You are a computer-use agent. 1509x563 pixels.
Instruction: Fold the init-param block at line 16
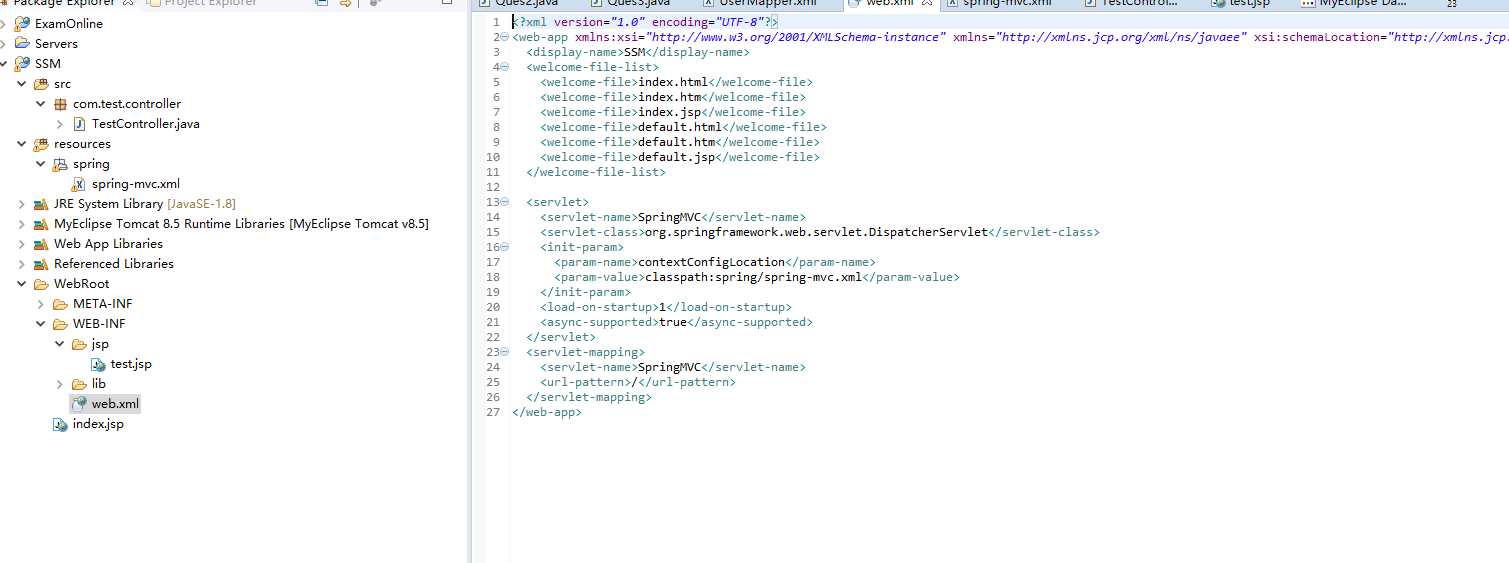point(504,247)
